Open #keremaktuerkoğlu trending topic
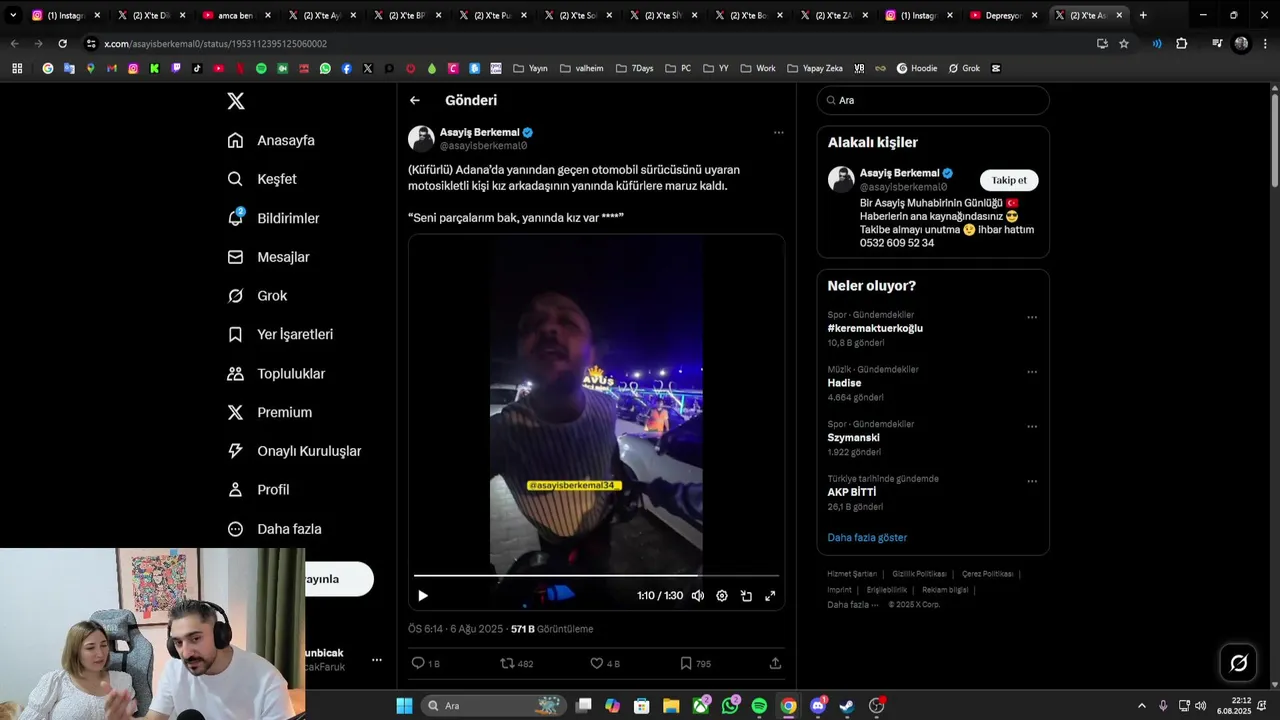This screenshot has width=1280, height=720. pos(875,328)
